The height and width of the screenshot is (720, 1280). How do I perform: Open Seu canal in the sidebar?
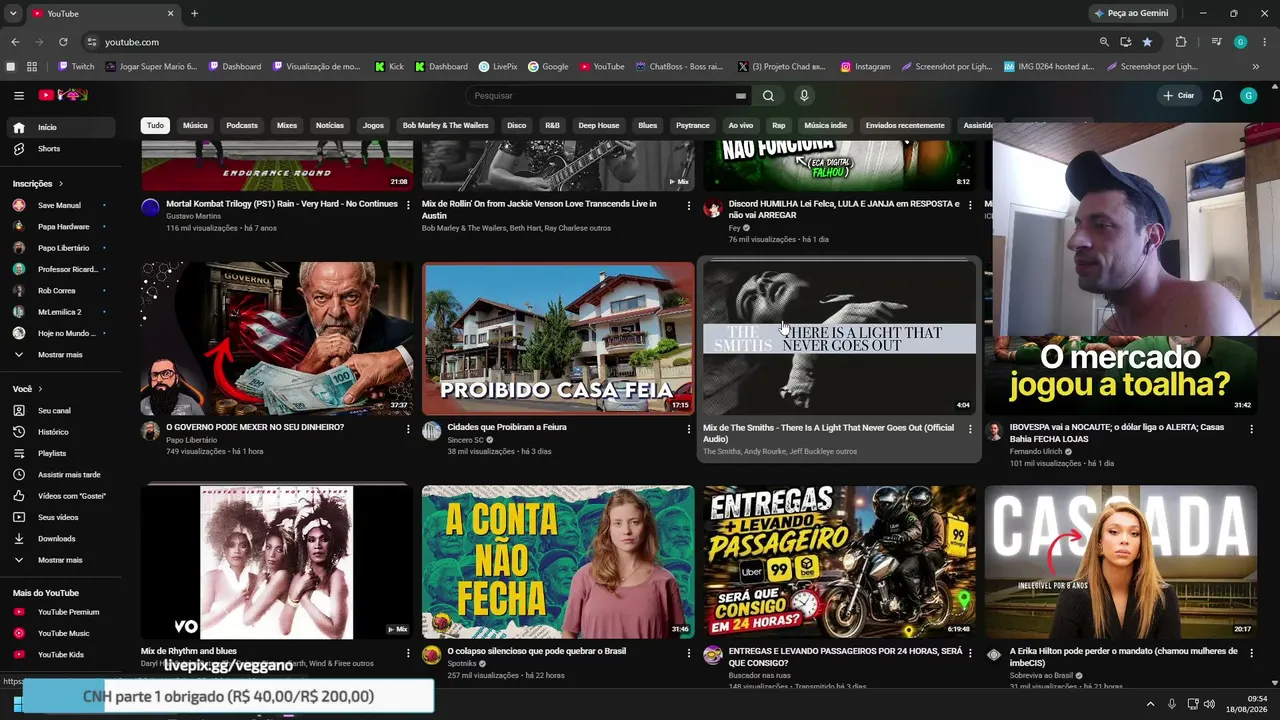[x=61, y=411]
